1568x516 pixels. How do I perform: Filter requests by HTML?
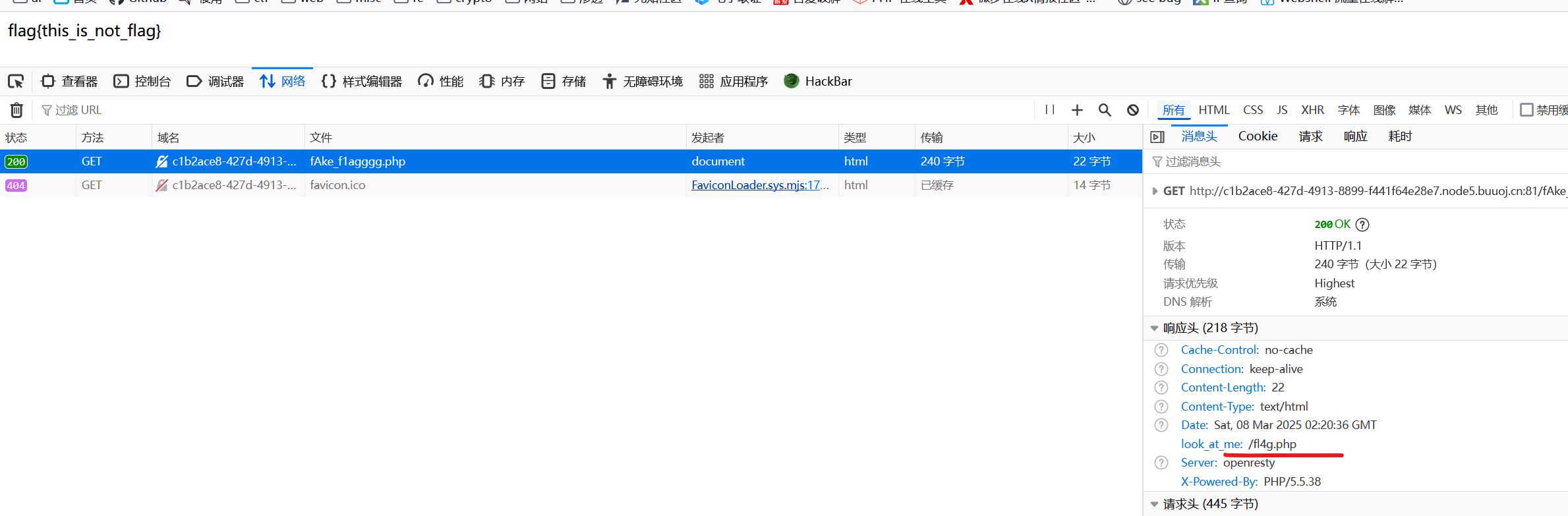coord(1214,110)
